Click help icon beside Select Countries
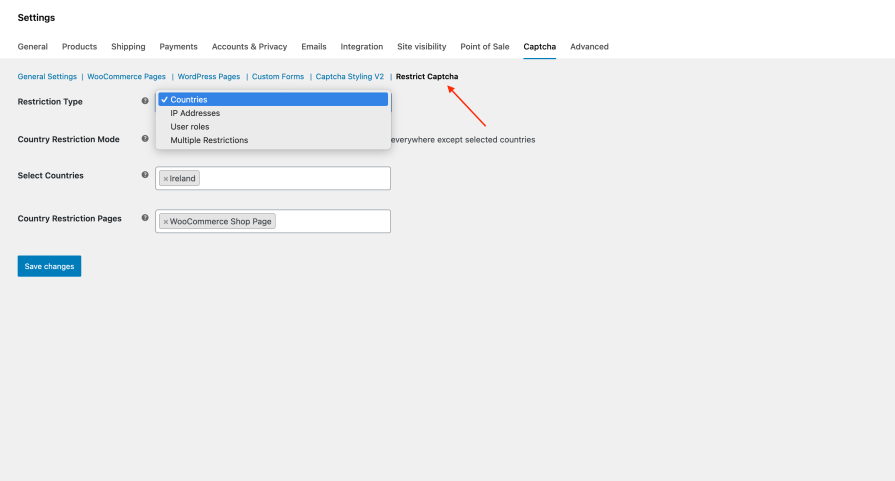Image resolution: width=895 pixels, height=481 pixels. tap(145, 175)
